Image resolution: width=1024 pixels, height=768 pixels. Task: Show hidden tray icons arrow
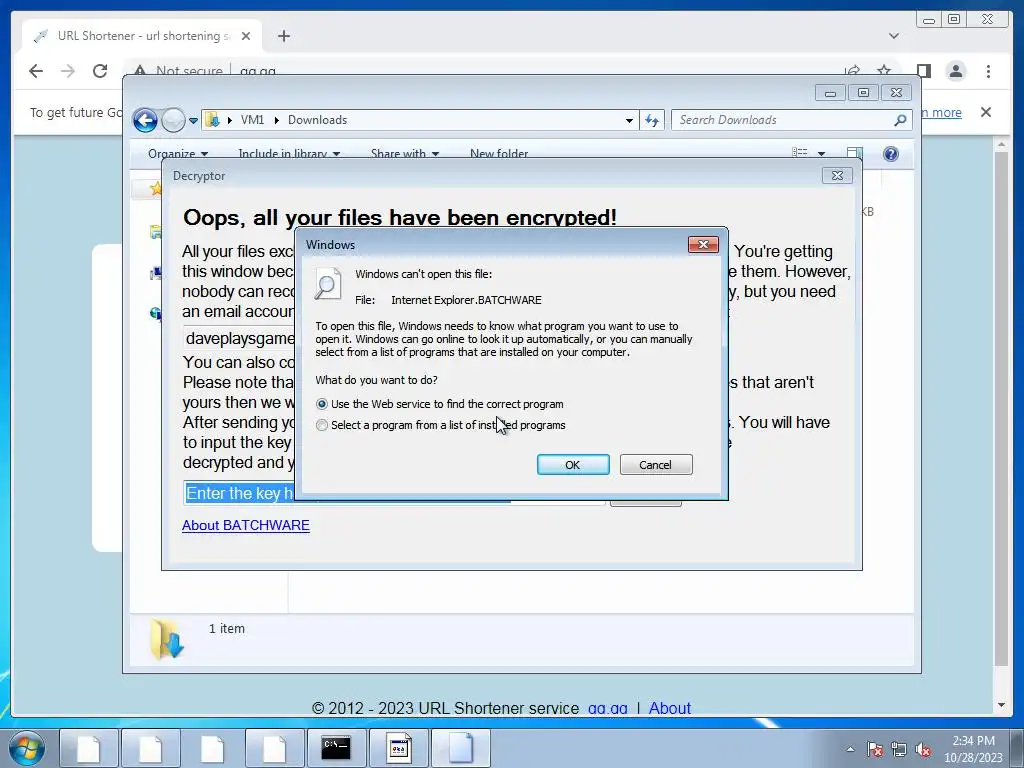(850, 749)
